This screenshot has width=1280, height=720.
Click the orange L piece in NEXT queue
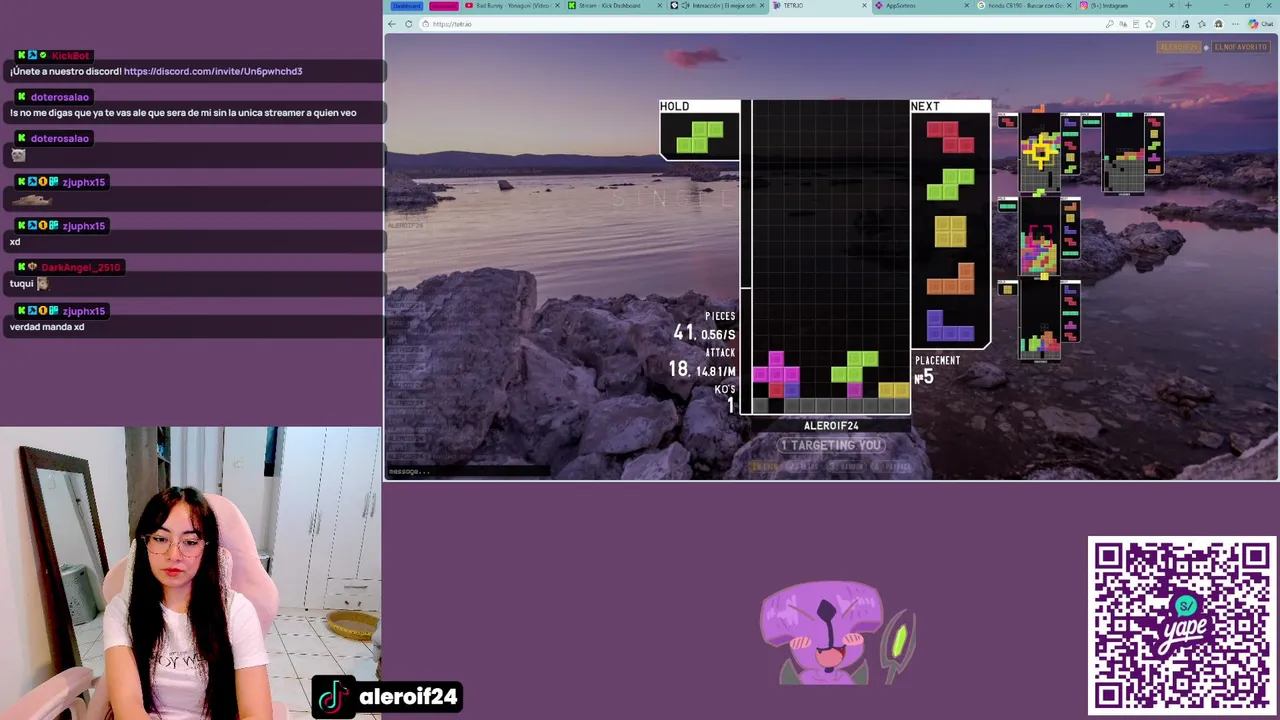point(950,278)
